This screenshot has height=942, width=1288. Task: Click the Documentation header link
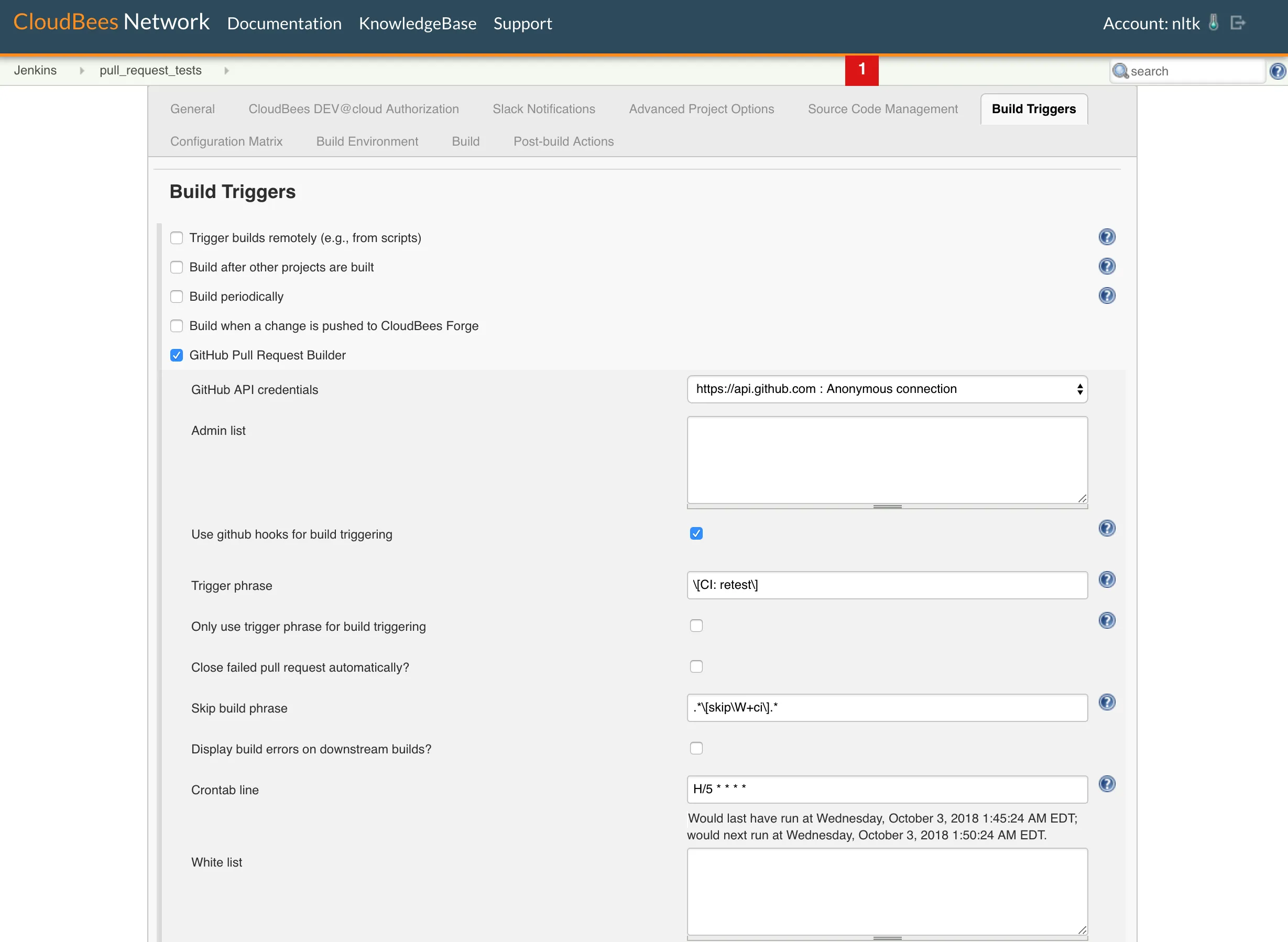[x=284, y=24]
